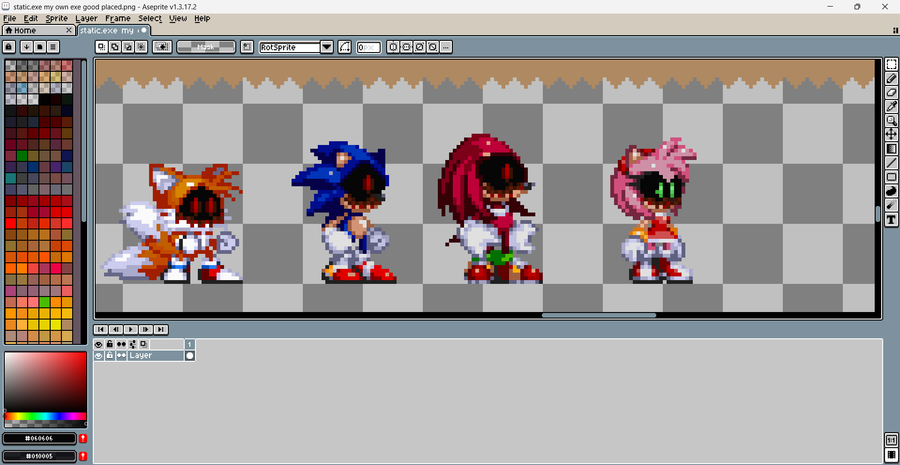Screen dimensions: 900x465
Task: Select the Eraser tool
Action: (x=891, y=92)
